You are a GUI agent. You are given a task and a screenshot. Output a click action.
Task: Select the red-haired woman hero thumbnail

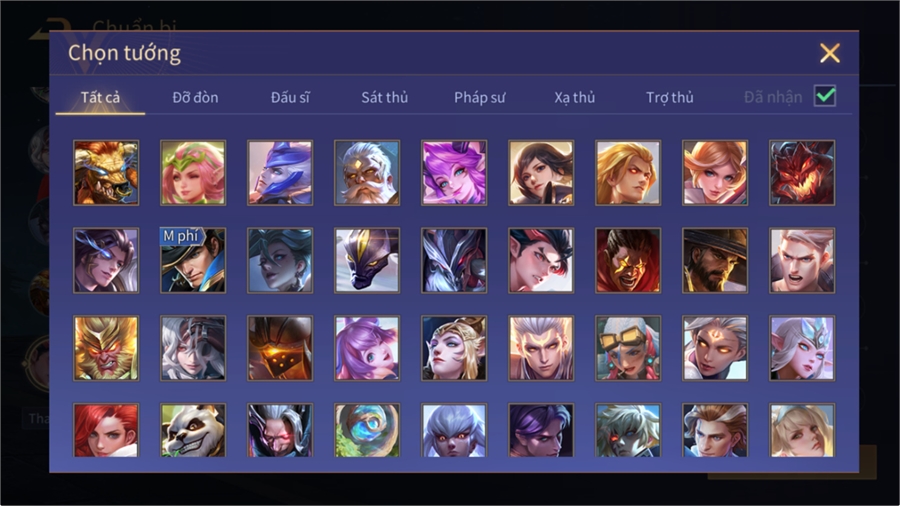(x=106, y=430)
